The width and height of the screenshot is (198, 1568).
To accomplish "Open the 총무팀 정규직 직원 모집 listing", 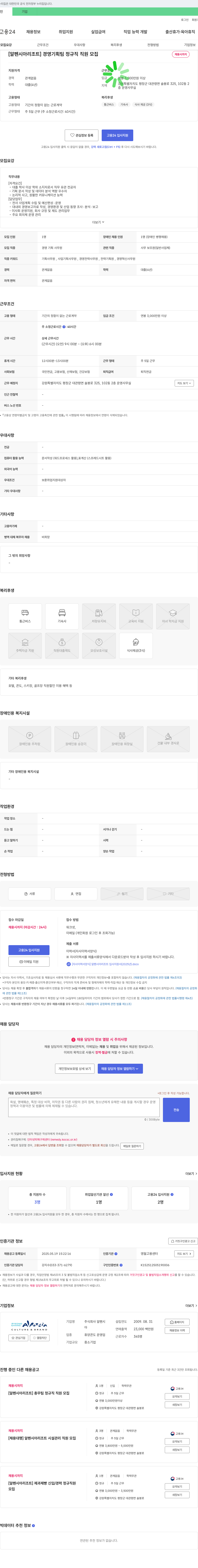I will (x=39, y=1393).
